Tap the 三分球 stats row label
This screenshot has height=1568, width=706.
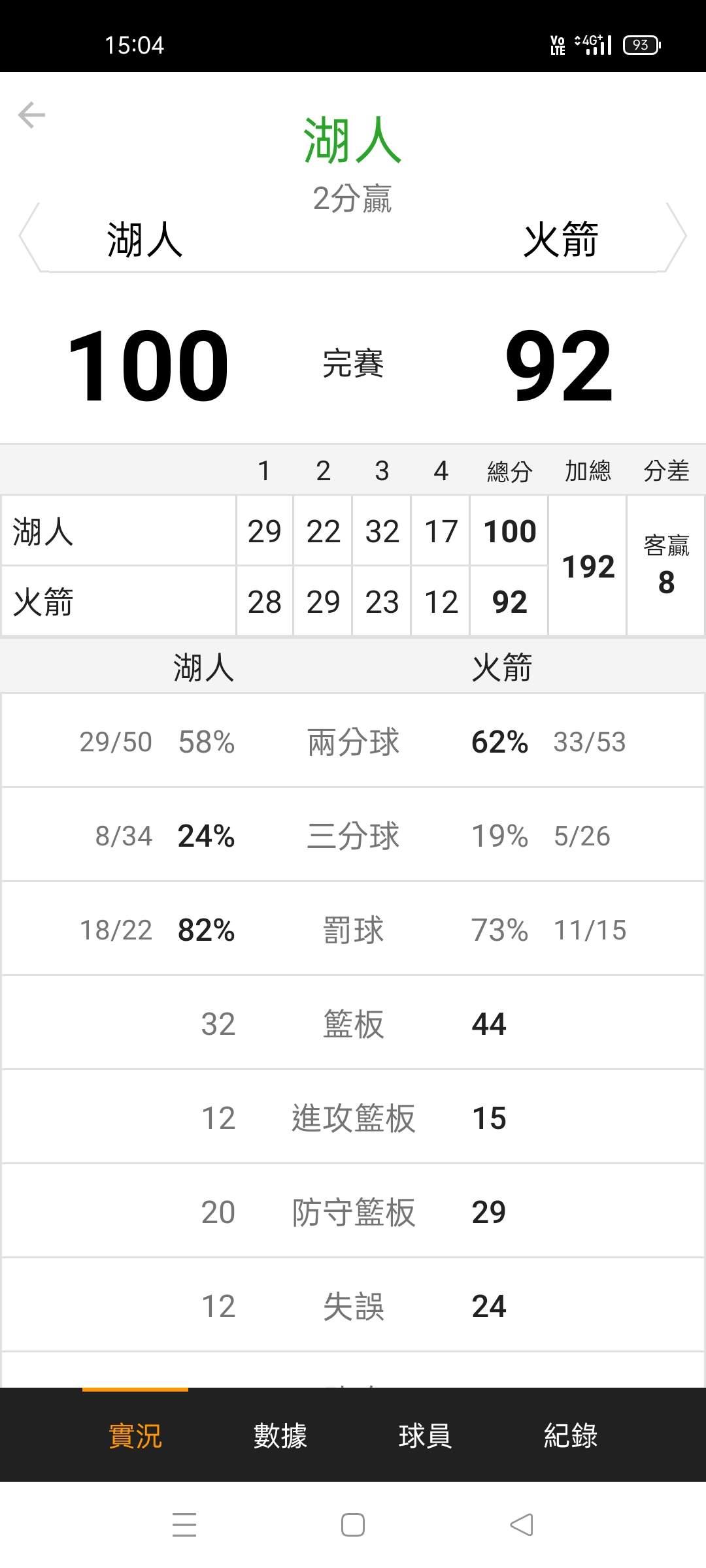tap(353, 836)
